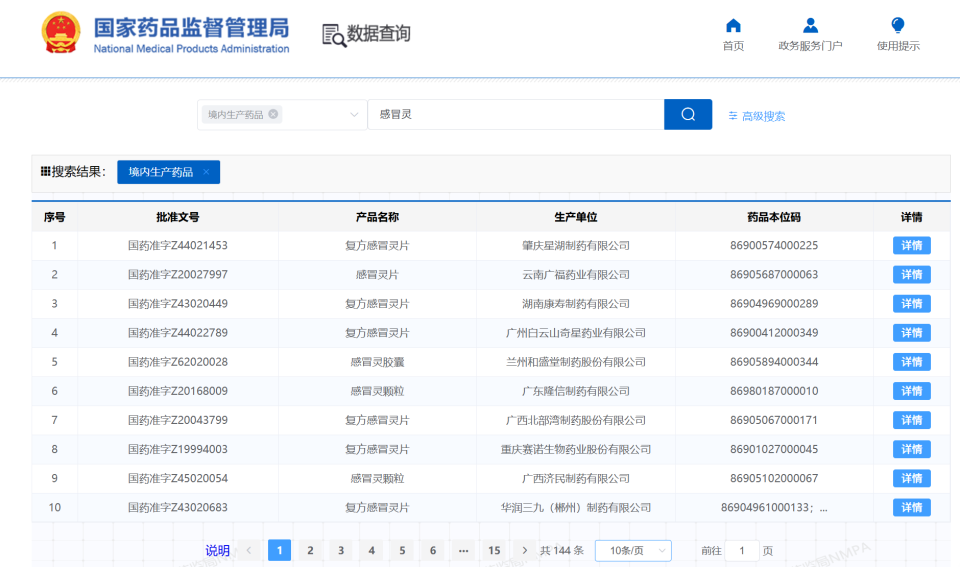This screenshot has height=567, width=960.
Task: Click truncated code 86904961000133
Action: [x=774, y=508]
